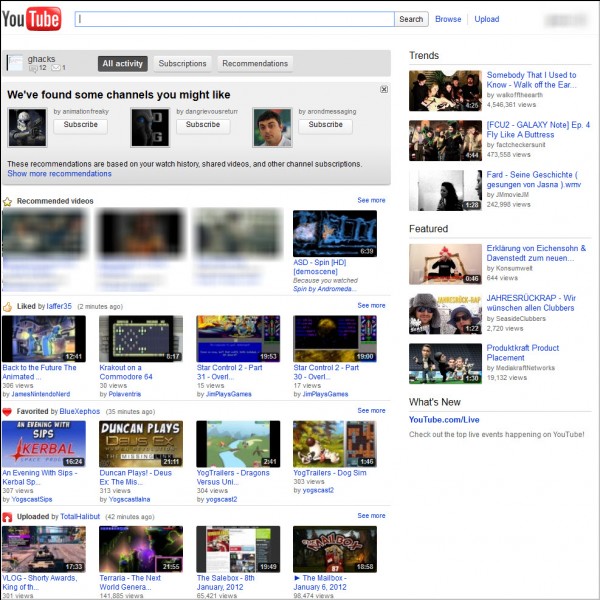Click the Search button
The width and height of the screenshot is (600, 600).
coord(411,19)
